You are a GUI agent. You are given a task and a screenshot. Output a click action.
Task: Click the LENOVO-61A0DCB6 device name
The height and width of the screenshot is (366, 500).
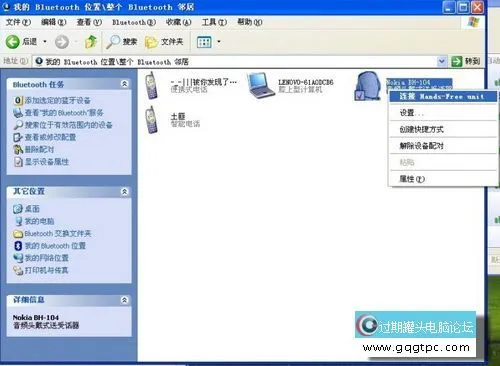pyautogui.click(x=306, y=82)
